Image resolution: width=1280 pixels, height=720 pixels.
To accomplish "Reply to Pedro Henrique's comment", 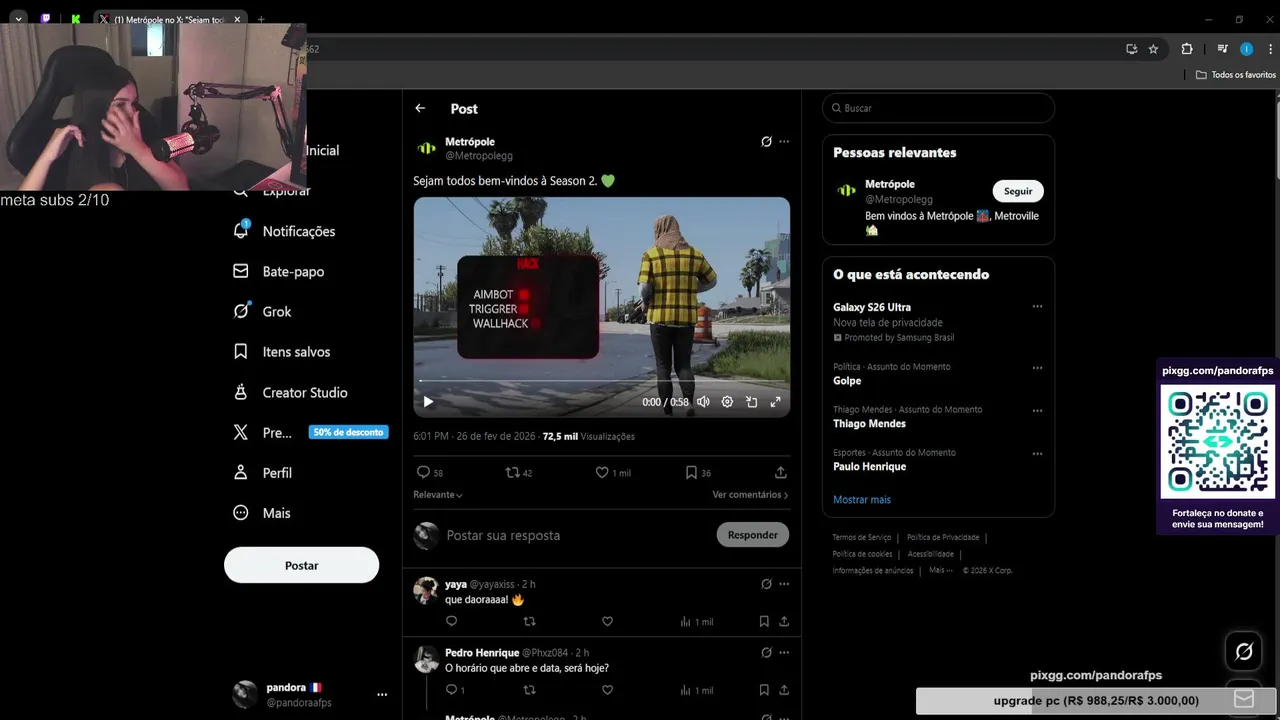I will (455, 690).
